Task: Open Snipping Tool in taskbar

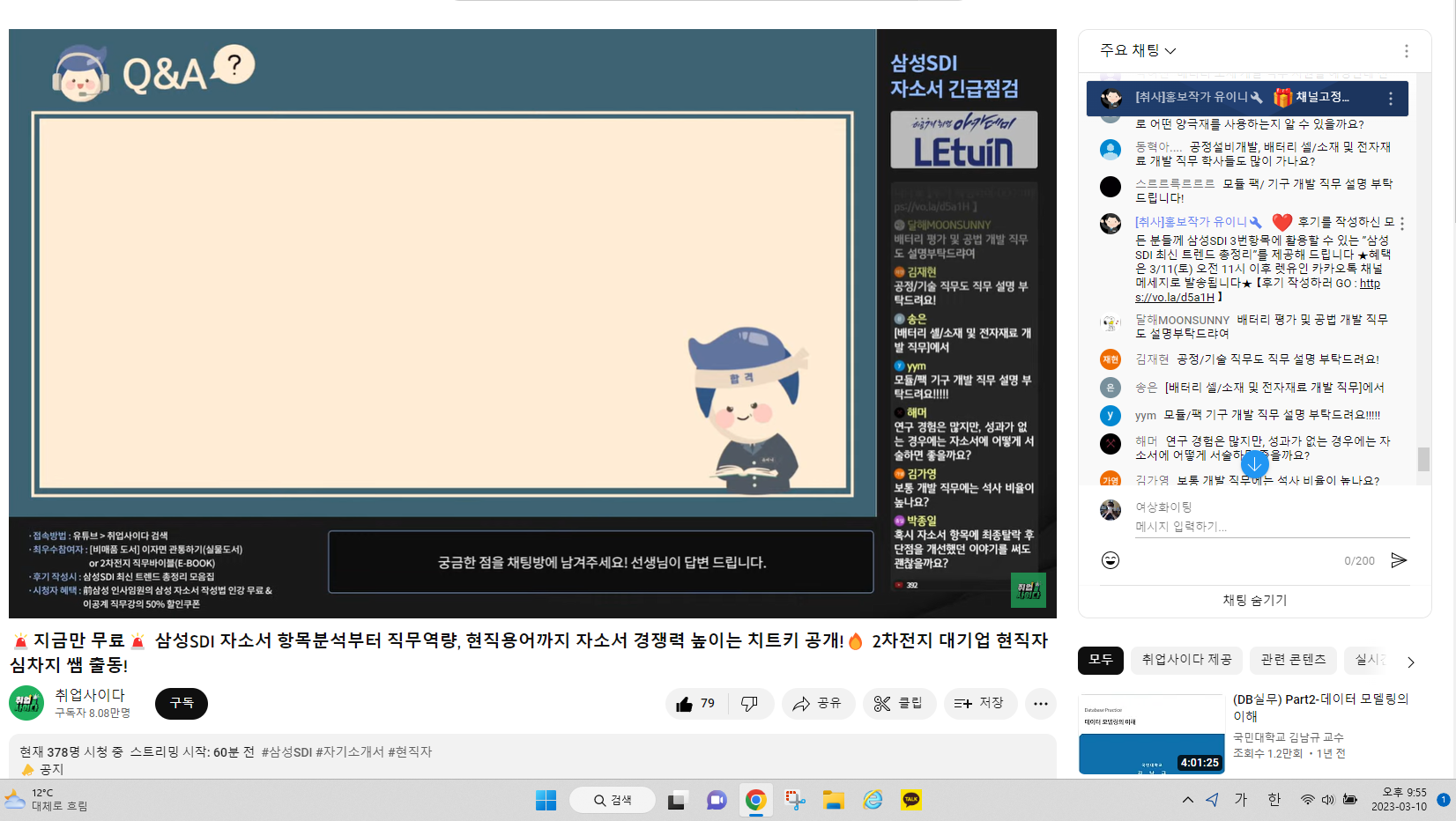Action: (x=795, y=800)
